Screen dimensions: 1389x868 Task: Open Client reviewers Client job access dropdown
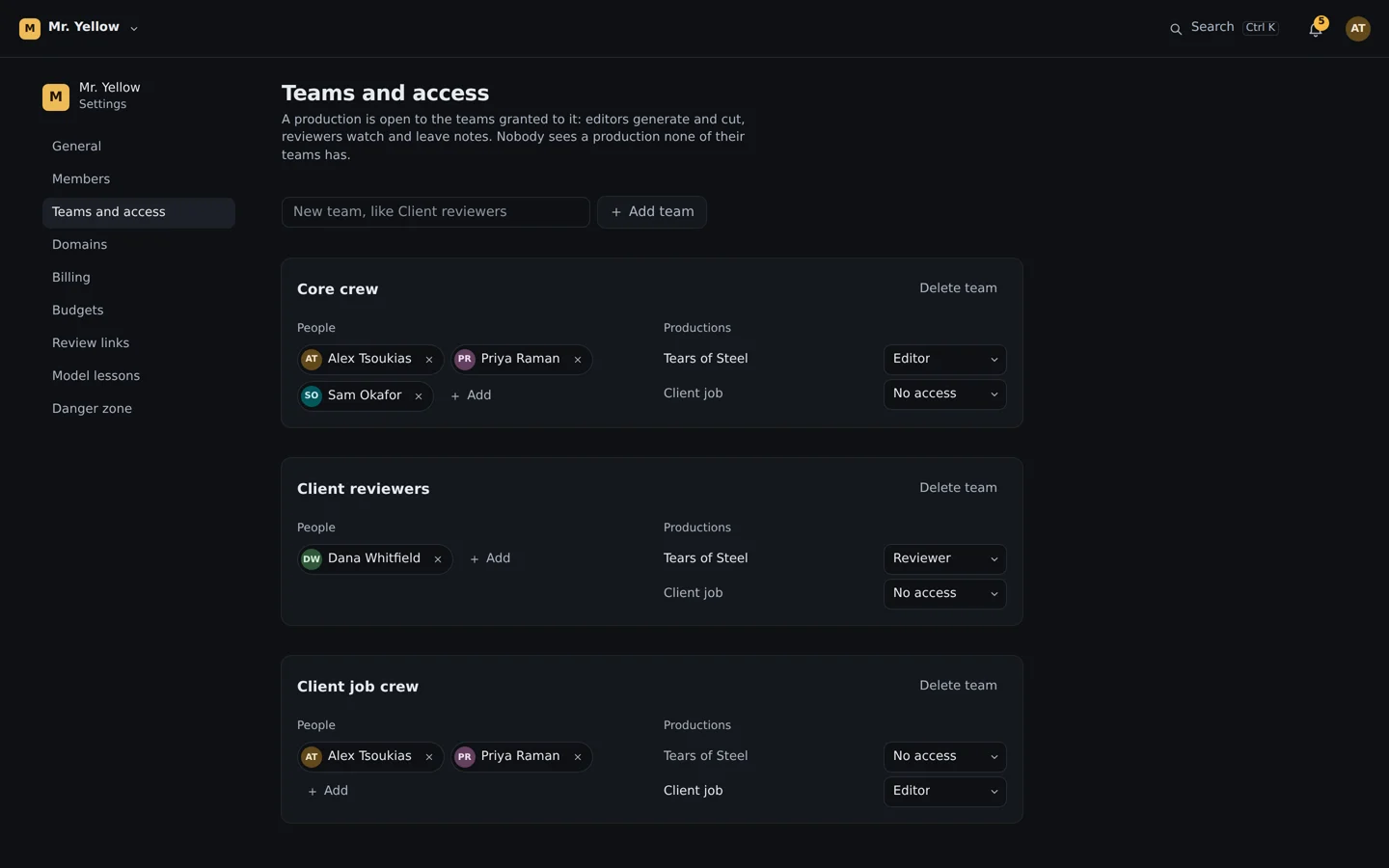pyautogui.click(x=945, y=593)
